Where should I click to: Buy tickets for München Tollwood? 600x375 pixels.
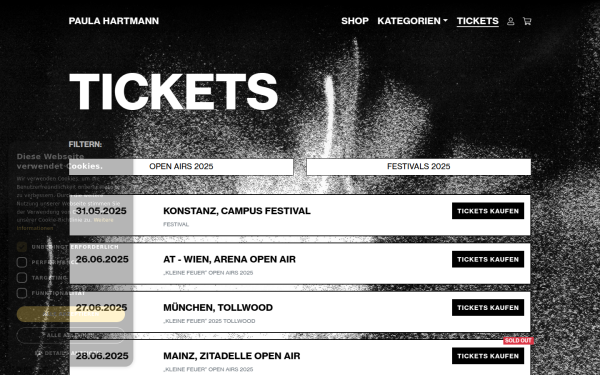click(488, 308)
